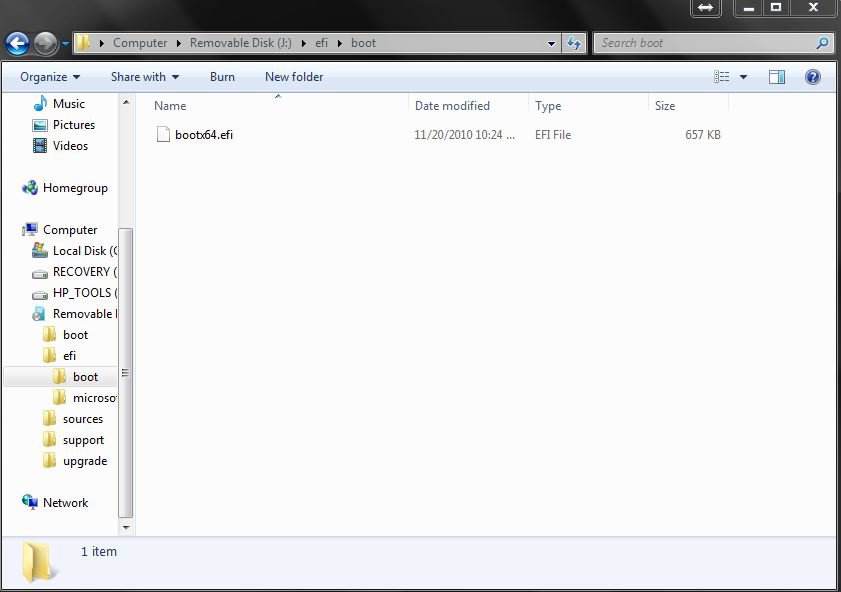This screenshot has height=592, width=841.
Task: Type in the Search boot field
Action: coord(705,43)
